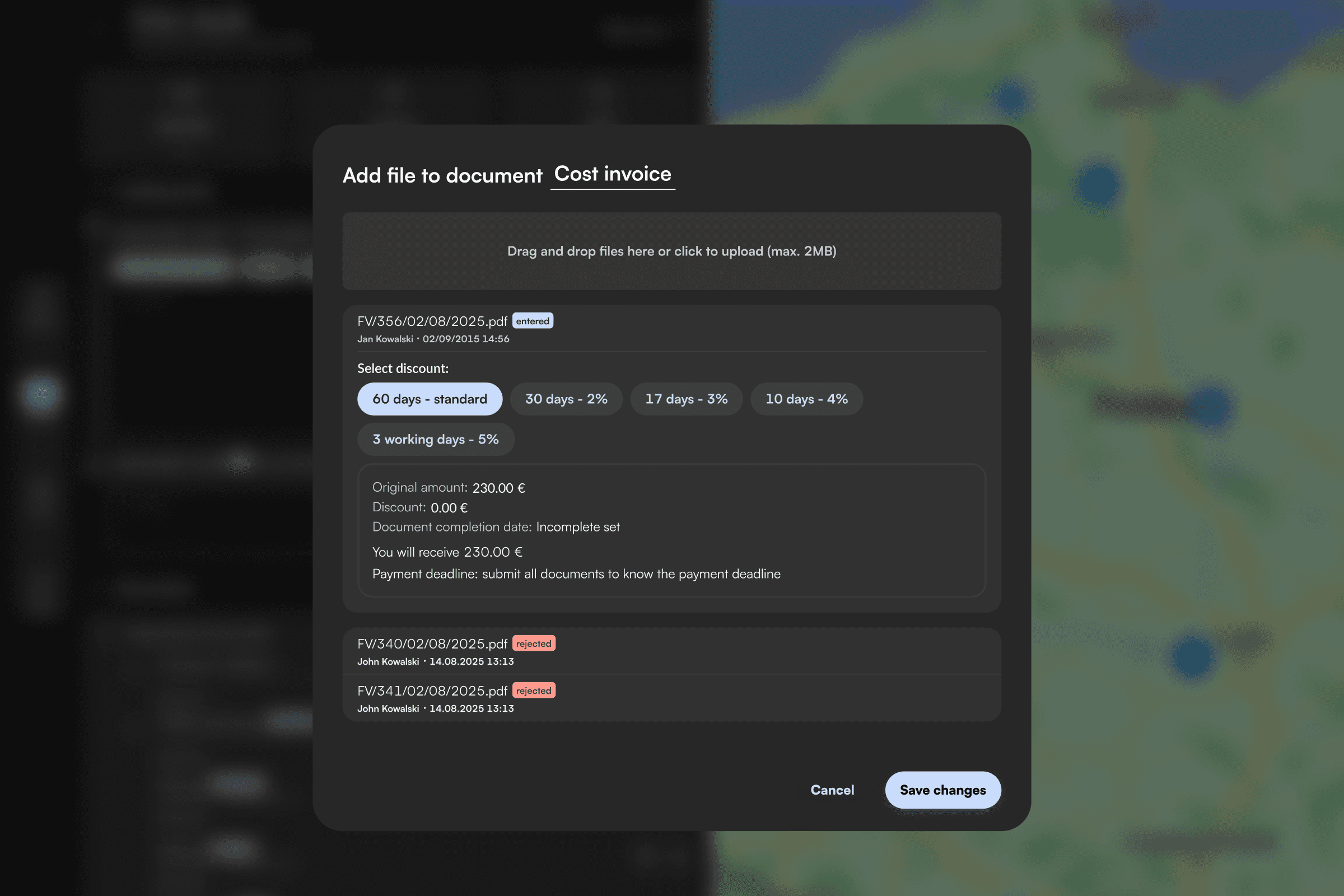The height and width of the screenshot is (896, 1344).
Task: Open the FV/340/02/08/2025.pdf file
Action: click(432, 643)
